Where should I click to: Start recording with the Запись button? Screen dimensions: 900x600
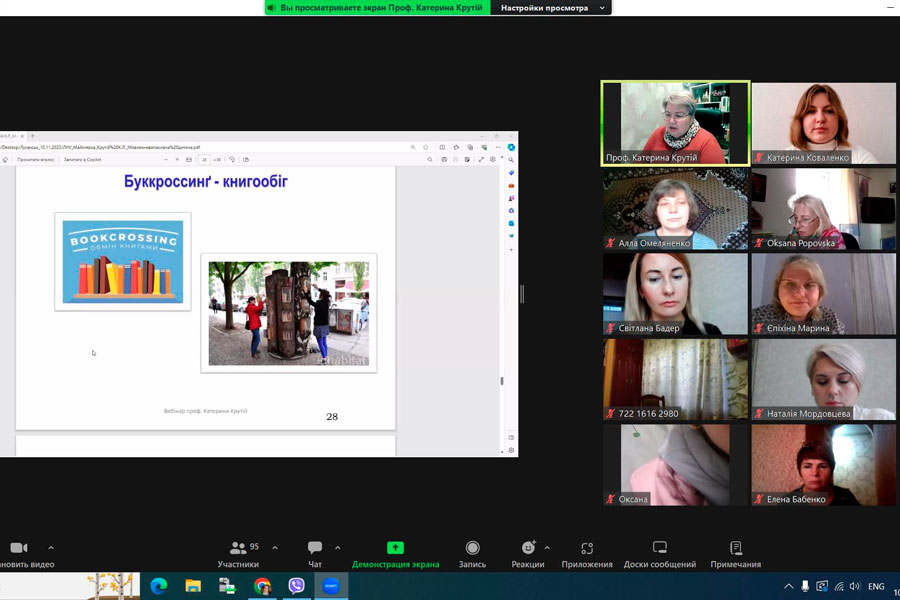(472, 553)
